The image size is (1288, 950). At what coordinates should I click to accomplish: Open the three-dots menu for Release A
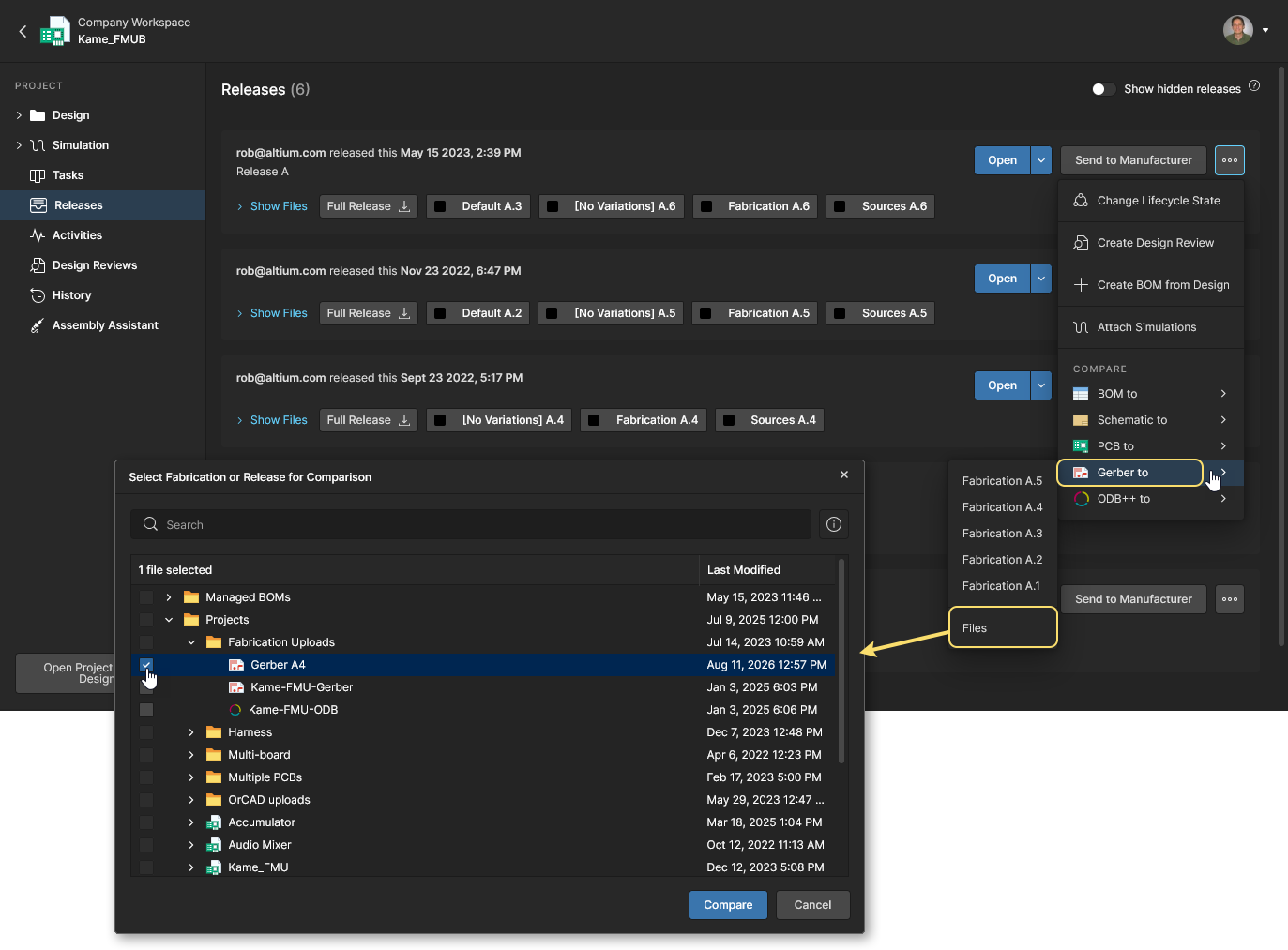point(1230,160)
